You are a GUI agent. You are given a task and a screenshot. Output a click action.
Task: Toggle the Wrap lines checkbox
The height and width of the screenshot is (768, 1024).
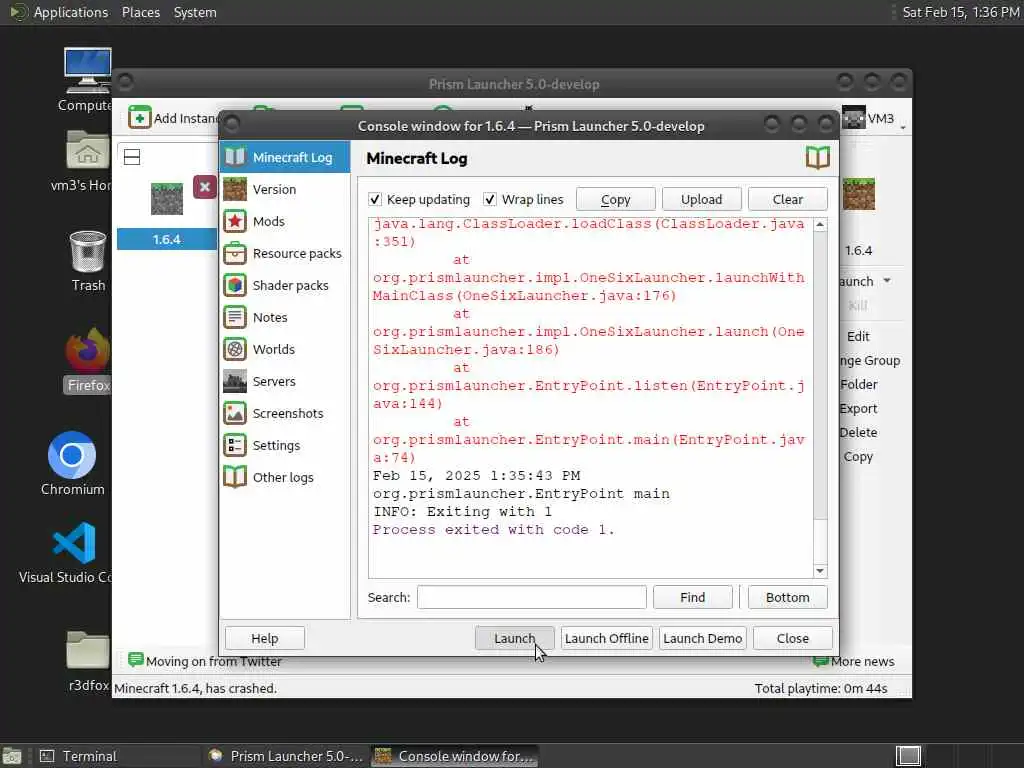click(490, 199)
